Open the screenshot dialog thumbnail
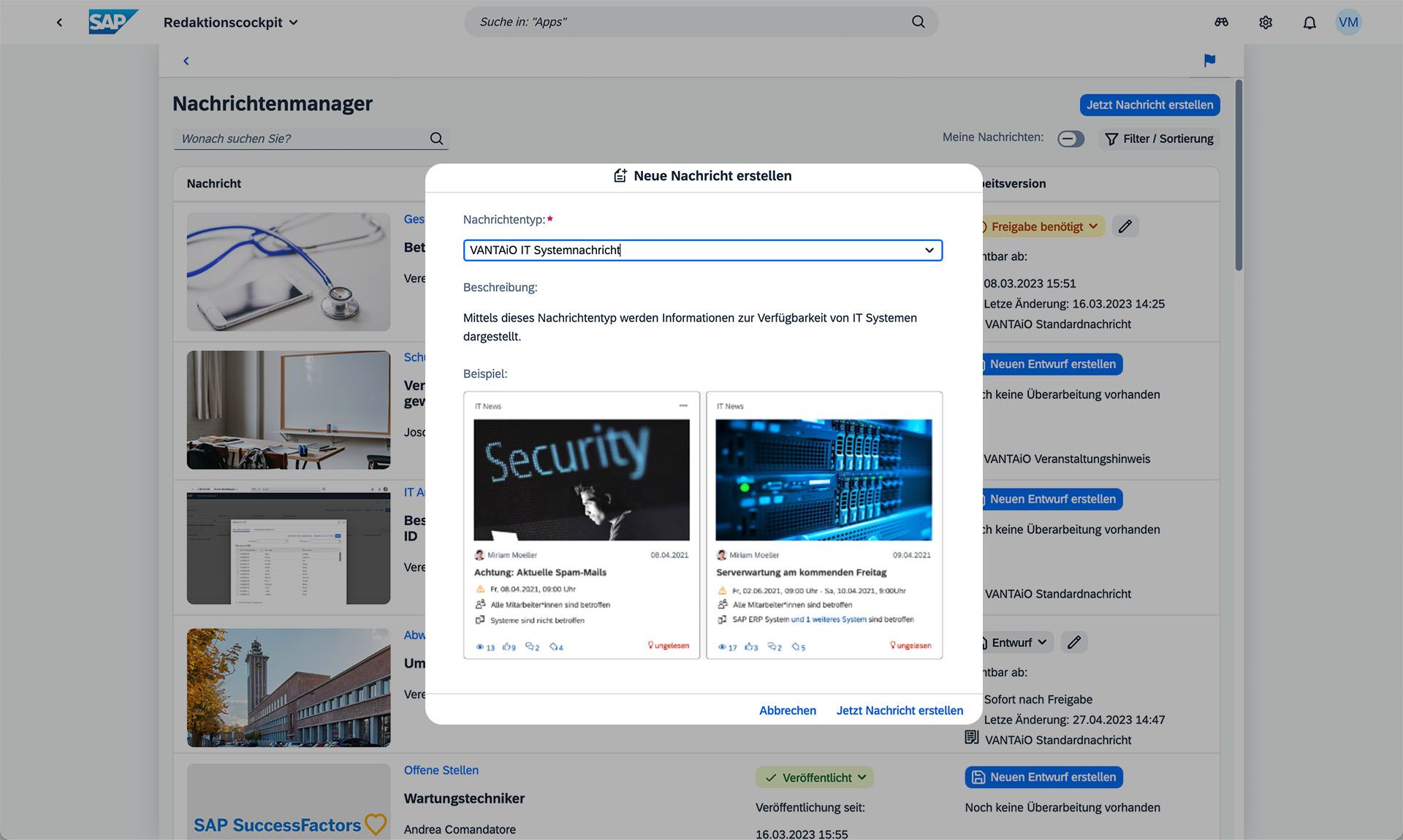This screenshot has width=1403, height=840. point(289,545)
